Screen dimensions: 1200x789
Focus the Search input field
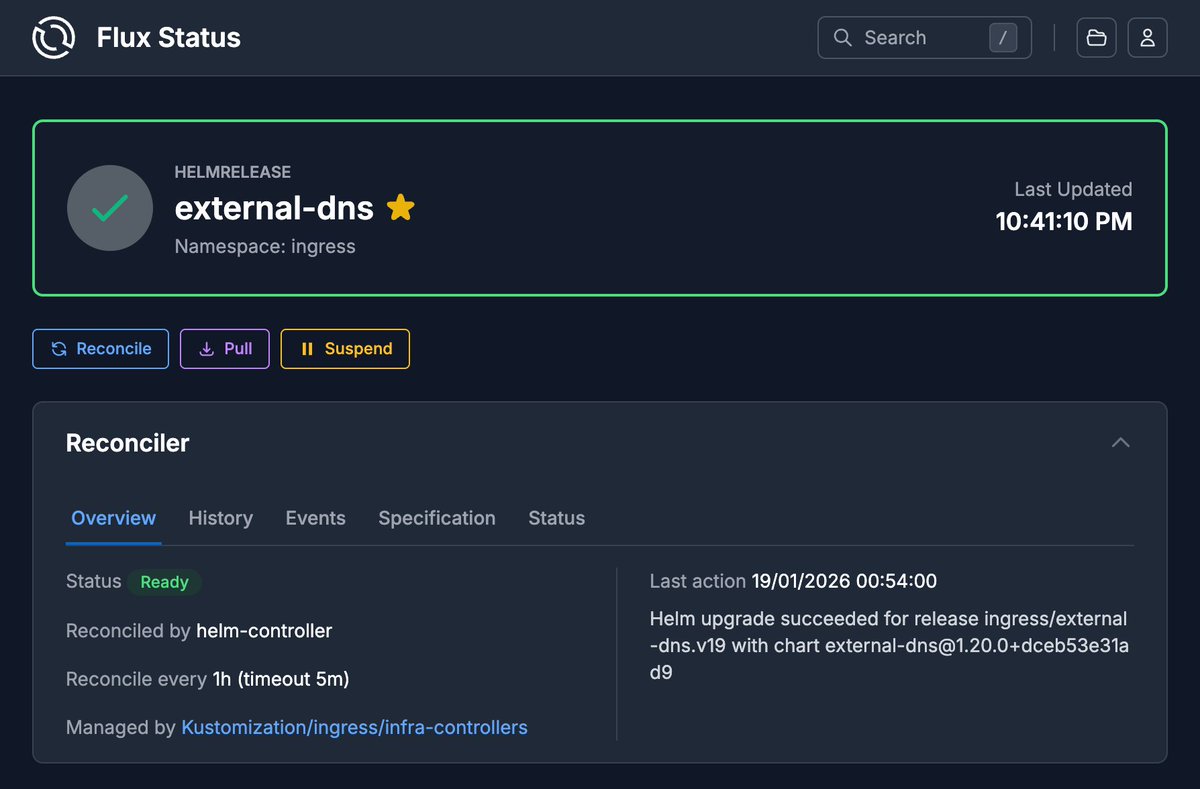[x=925, y=38]
